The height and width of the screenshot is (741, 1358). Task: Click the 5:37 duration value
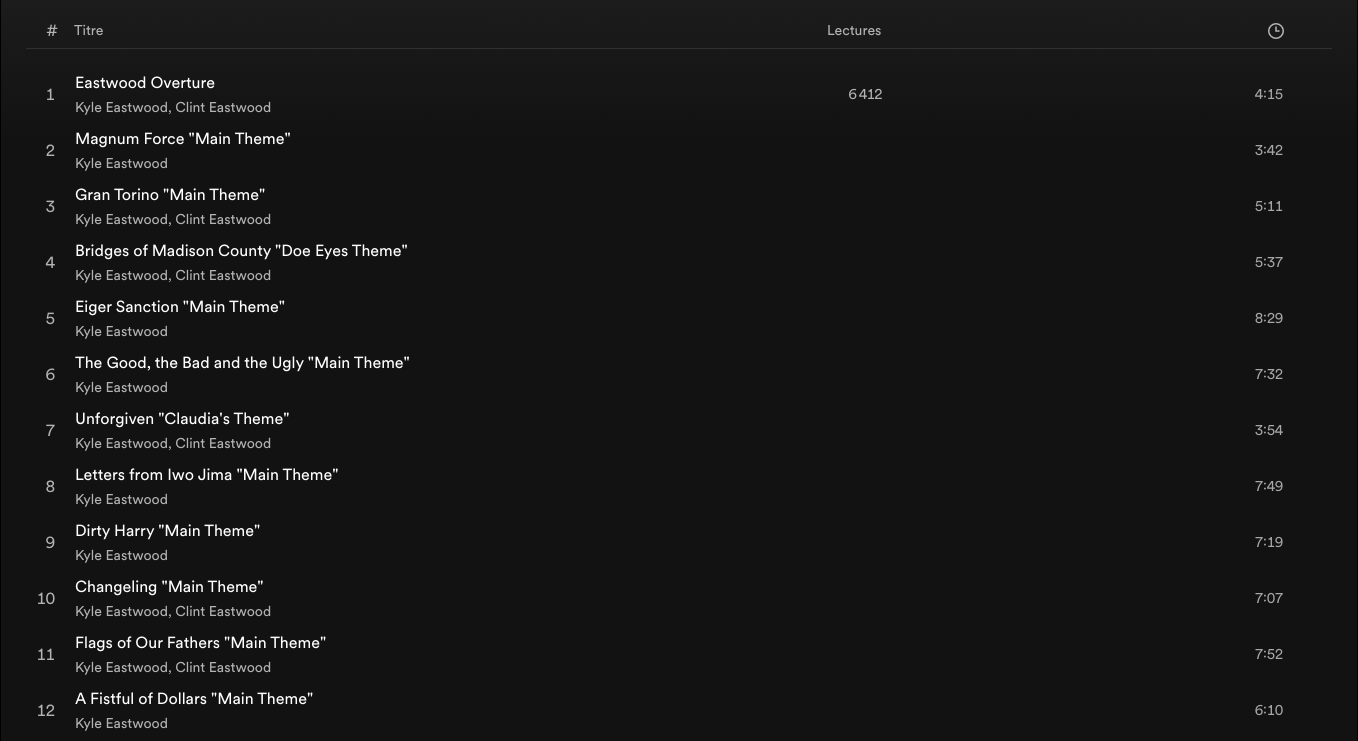point(1268,262)
